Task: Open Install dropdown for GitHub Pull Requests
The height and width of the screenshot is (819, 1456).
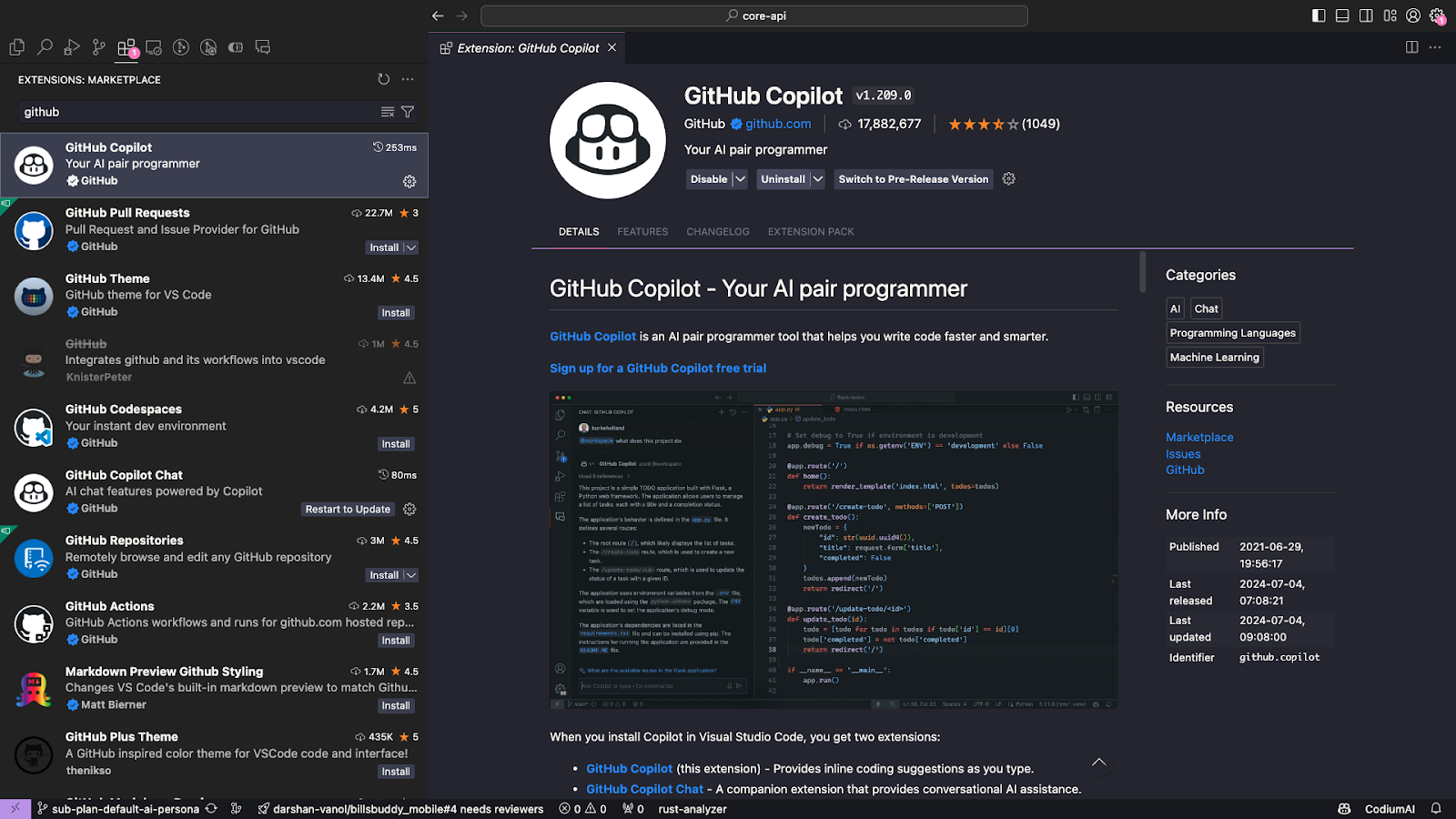Action: tap(410, 248)
